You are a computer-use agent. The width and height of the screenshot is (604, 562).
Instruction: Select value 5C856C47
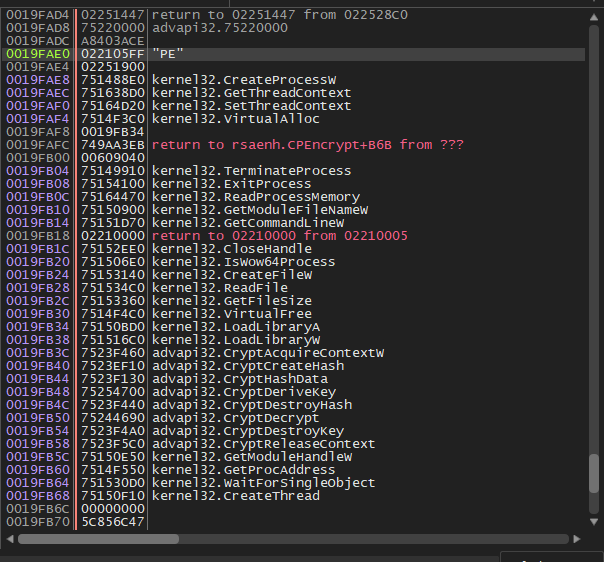tap(112, 522)
